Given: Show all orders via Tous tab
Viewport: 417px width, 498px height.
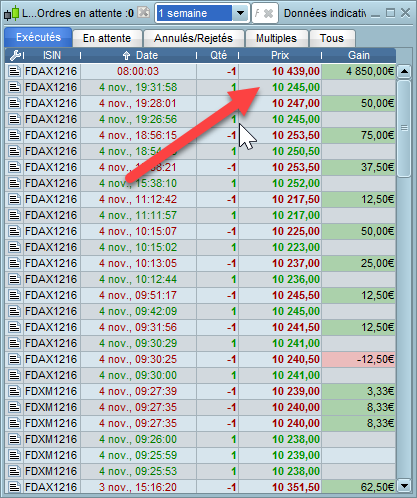Looking at the screenshot, I should pos(332,38).
